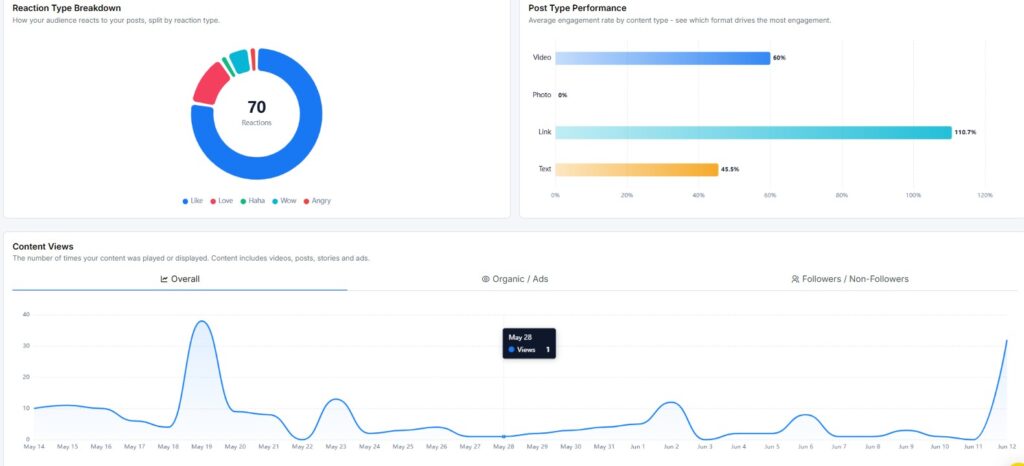Click the line chart icon beside Overall
Screen dimensions: 1024x466
coord(165,279)
